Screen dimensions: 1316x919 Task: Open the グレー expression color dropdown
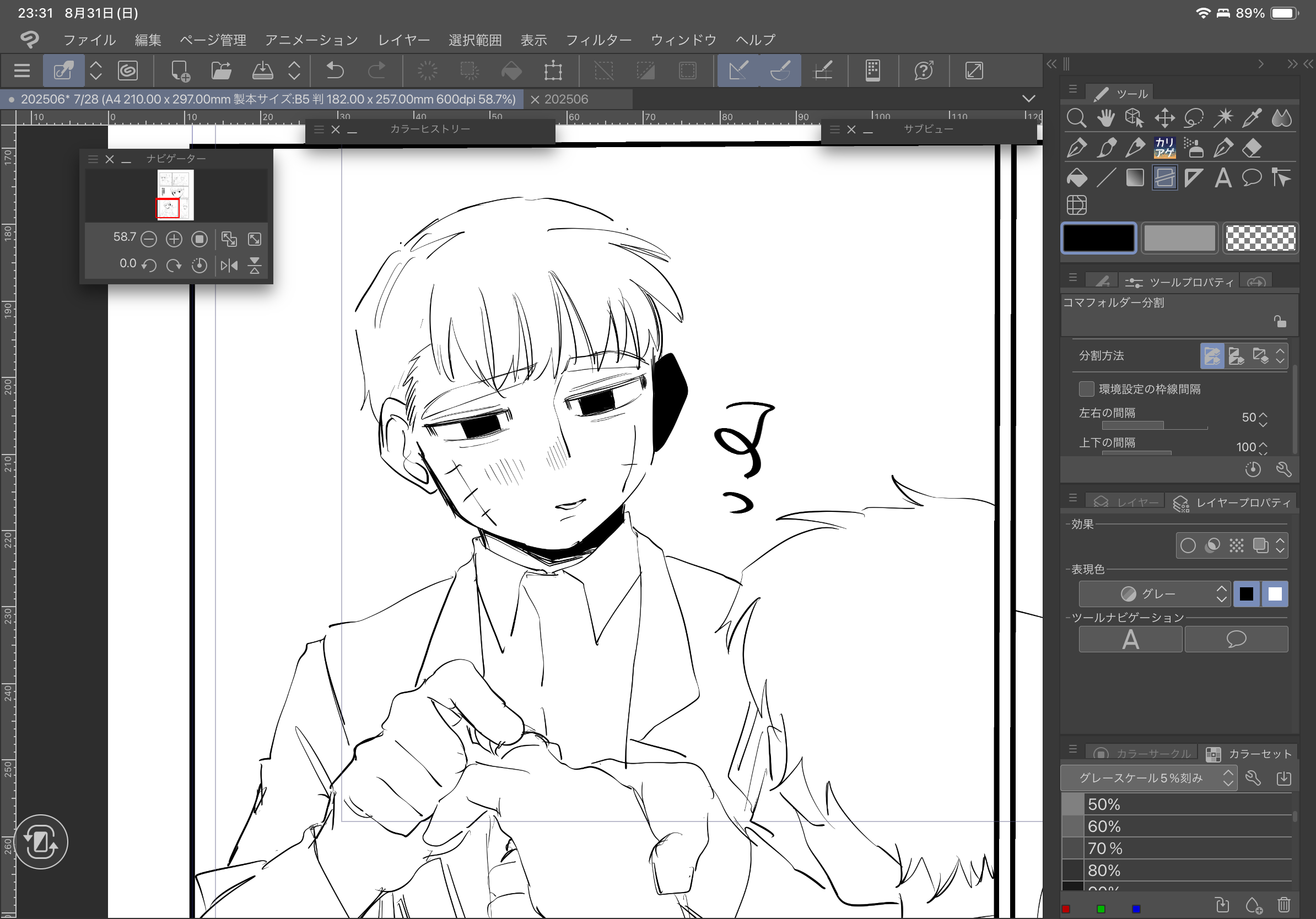click(x=1155, y=594)
